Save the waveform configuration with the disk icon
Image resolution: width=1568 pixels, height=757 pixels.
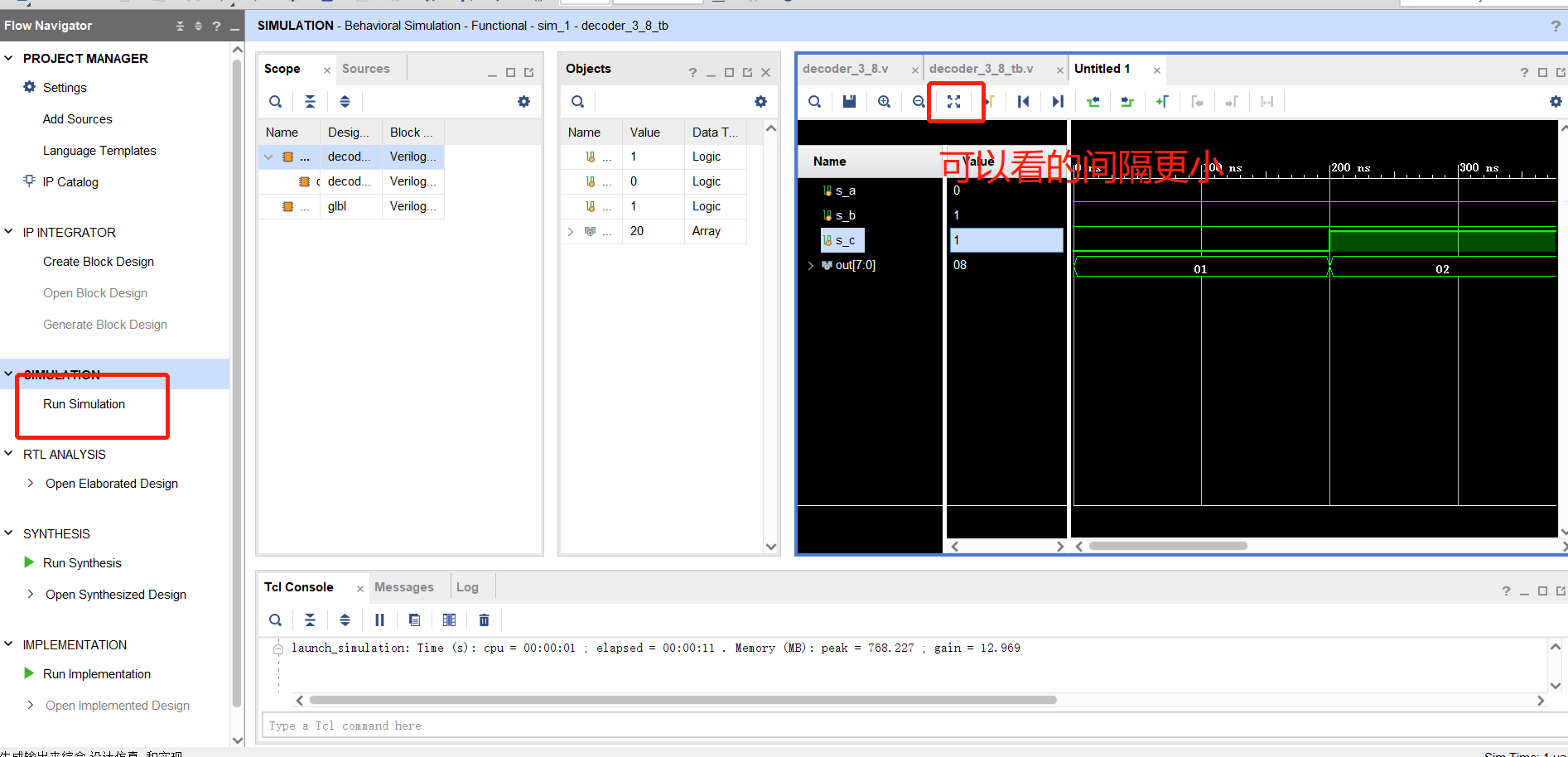(849, 102)
